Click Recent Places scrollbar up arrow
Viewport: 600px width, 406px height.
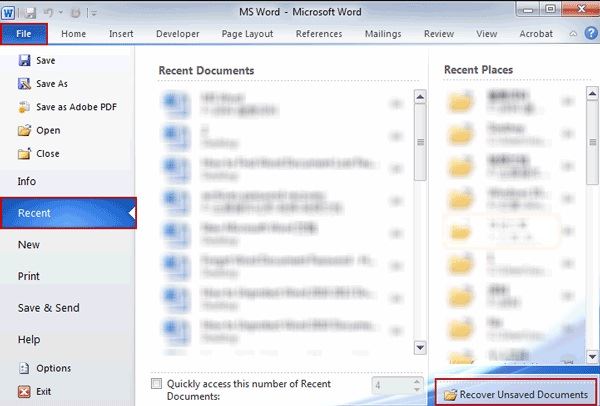pyautogui.click(x=592, y=93)
